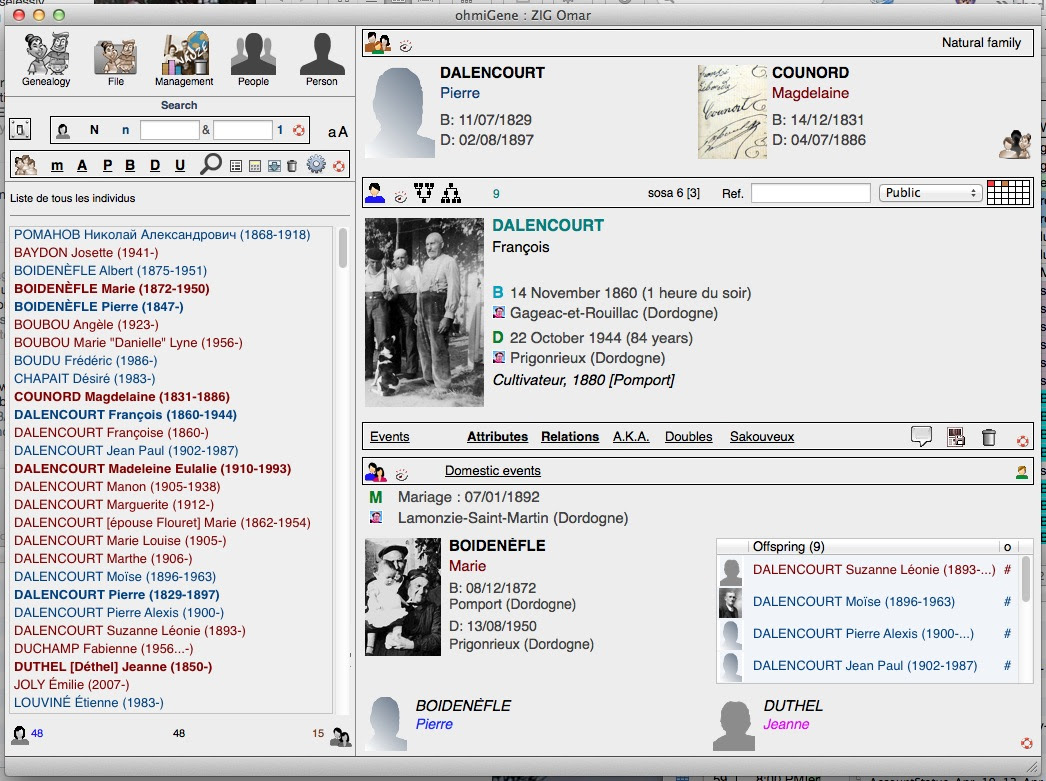This screenshot has height=781, width=1046.
Task: Open Marie BOIDENÈFLE's photo thumbnail
Action: click(403, 597)
